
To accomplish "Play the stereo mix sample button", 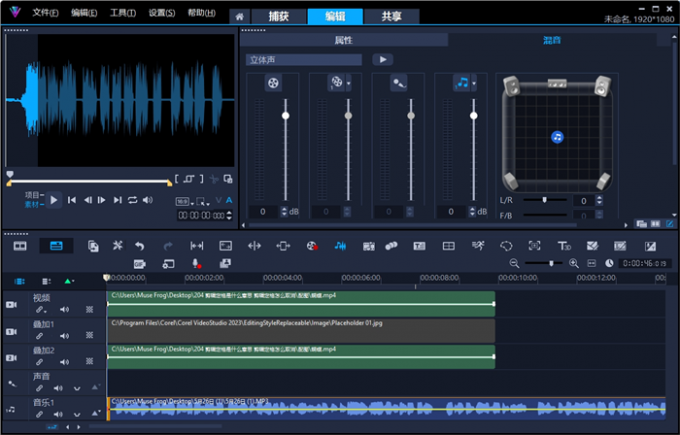I will tap(382, 59).
